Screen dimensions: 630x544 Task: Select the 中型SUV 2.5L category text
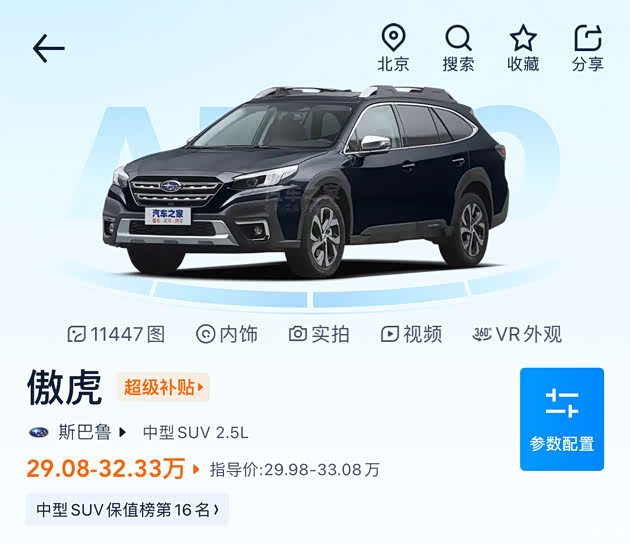195,433
